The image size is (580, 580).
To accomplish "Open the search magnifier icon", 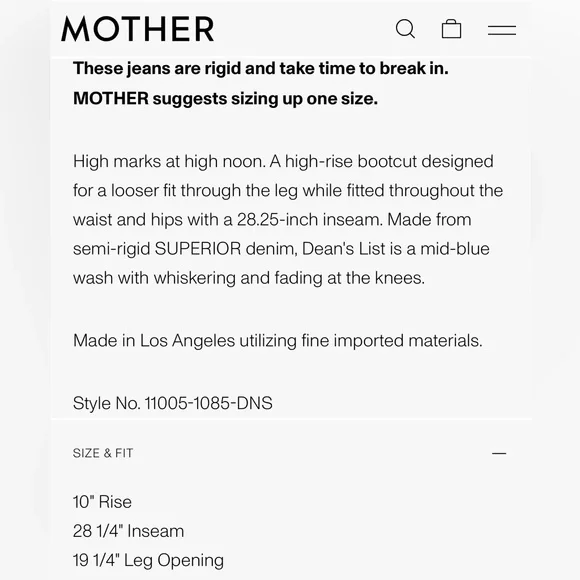I will tap(405, 29).
